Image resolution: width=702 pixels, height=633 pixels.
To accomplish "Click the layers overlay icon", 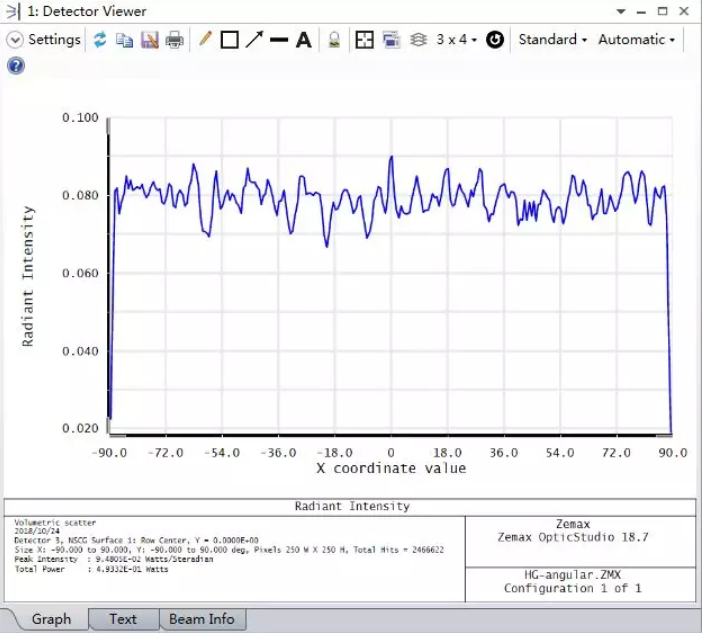I will click(419, 40).
